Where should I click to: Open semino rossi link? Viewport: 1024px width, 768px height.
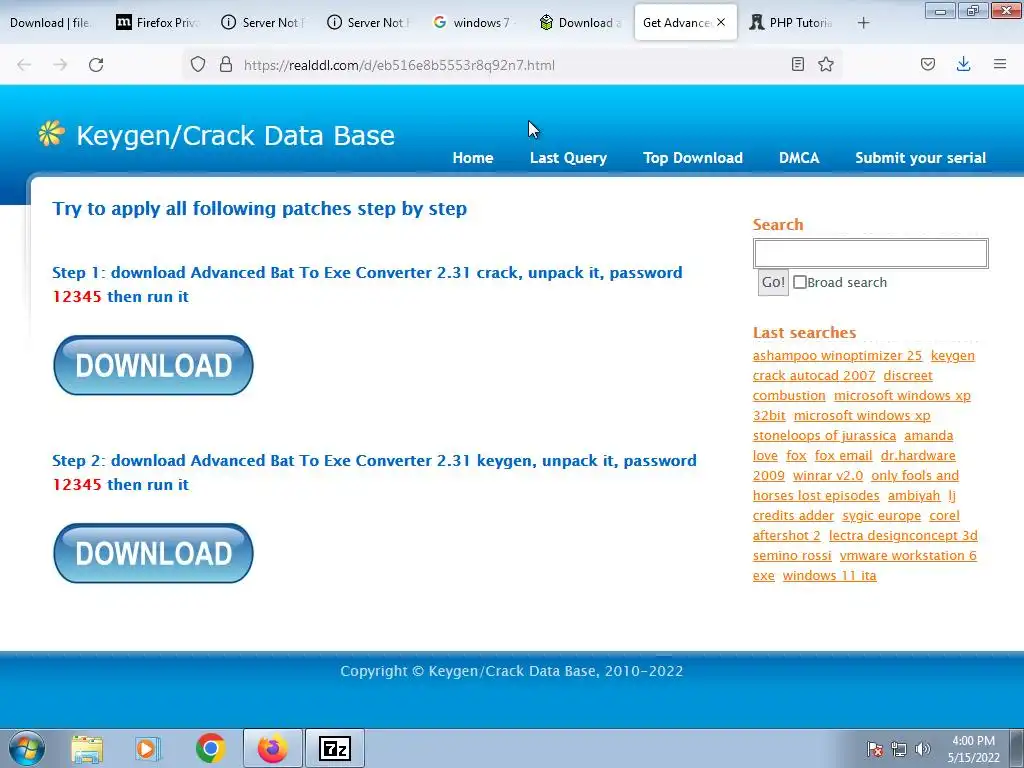792,556
